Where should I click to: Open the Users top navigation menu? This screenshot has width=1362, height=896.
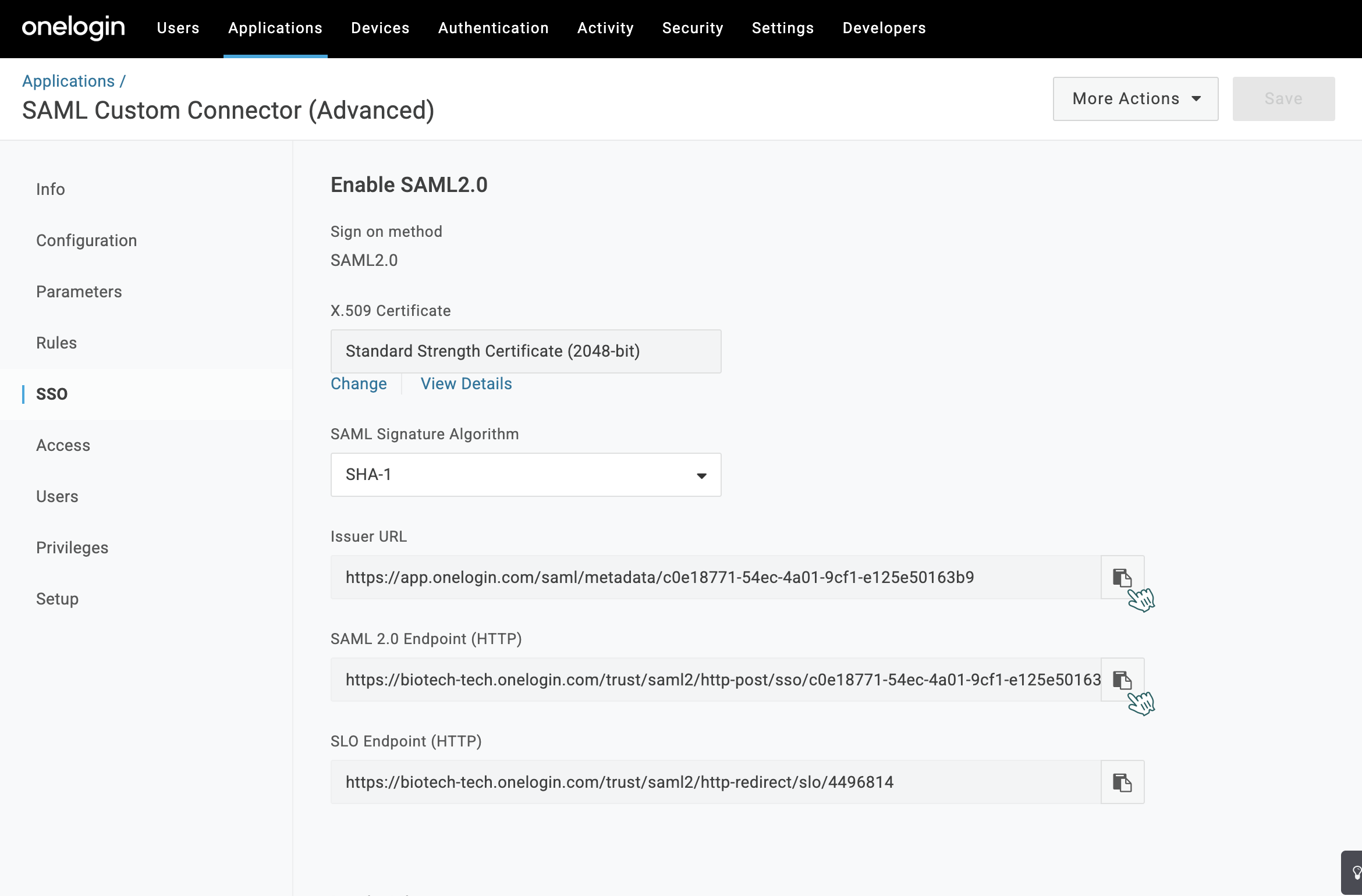pos(178,28)
